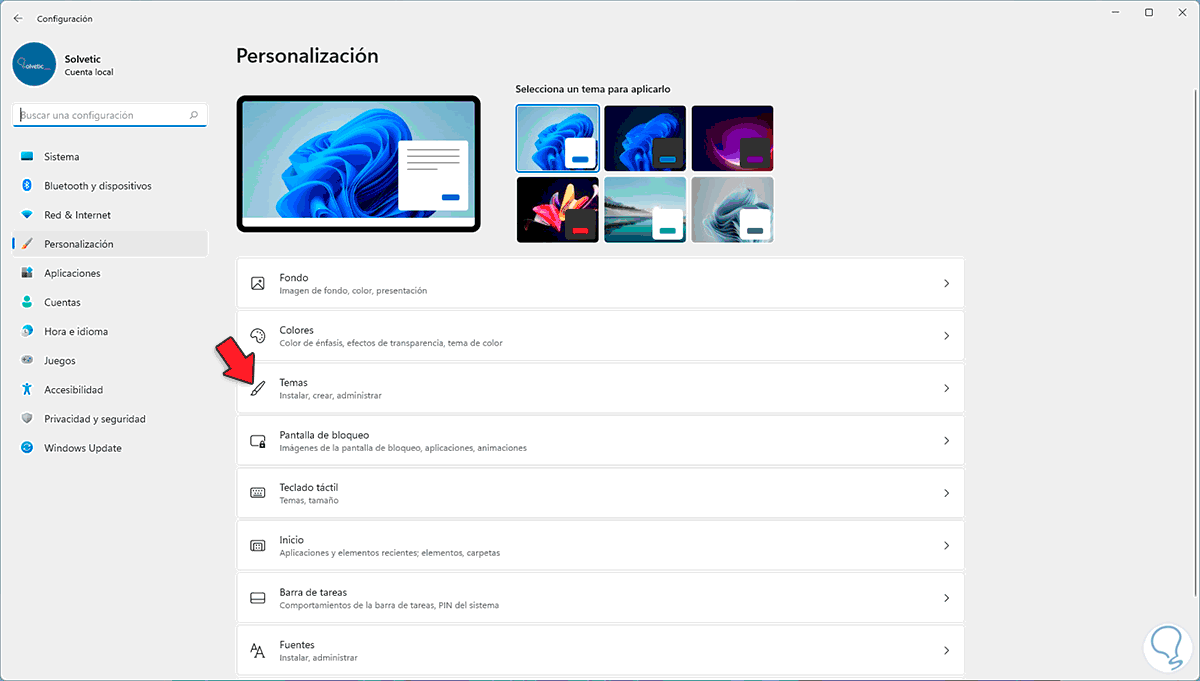Open Accesibilidad section
1200x681 pixels.
coord(110,390)
